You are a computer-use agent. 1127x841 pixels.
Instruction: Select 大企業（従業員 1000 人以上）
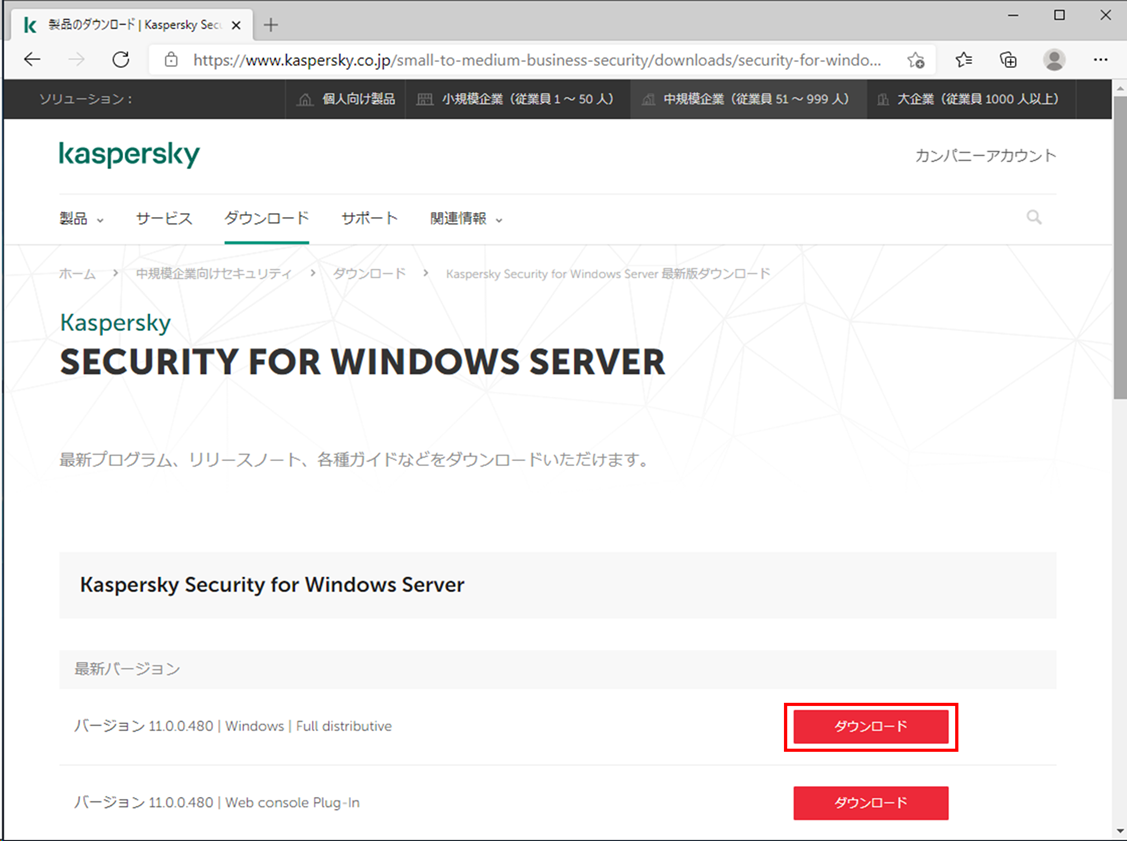coord(970,99)
